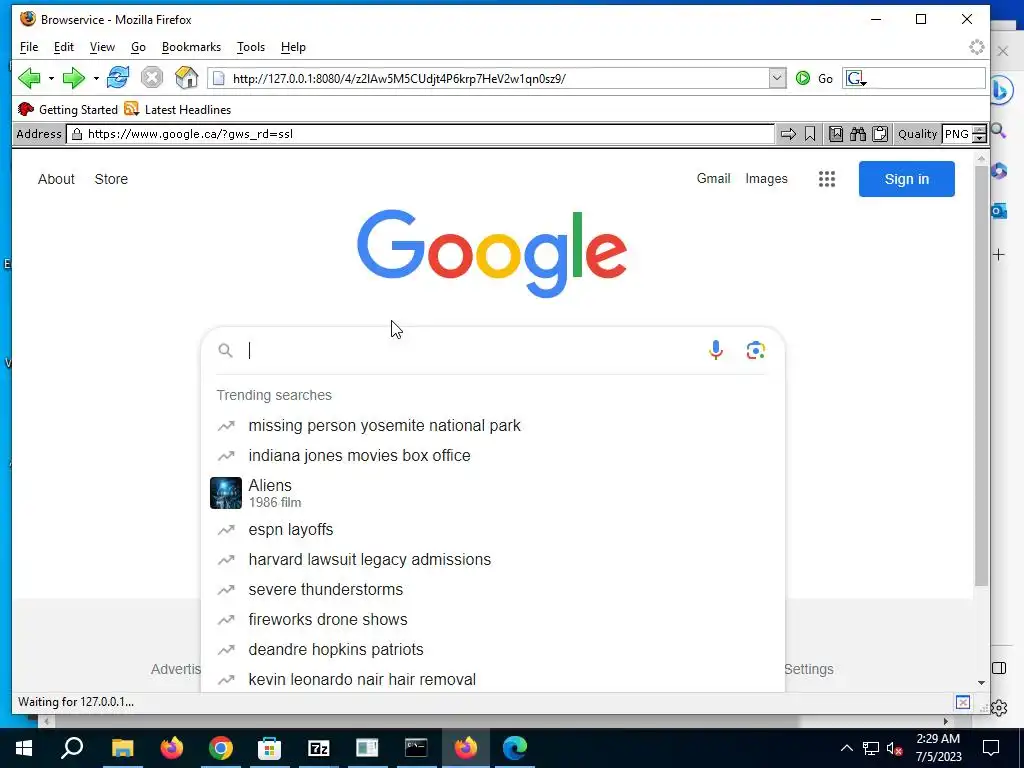Screen dimensions: 1024x768
Task: Click the About link on Google
Action: [x=56, y=179]
